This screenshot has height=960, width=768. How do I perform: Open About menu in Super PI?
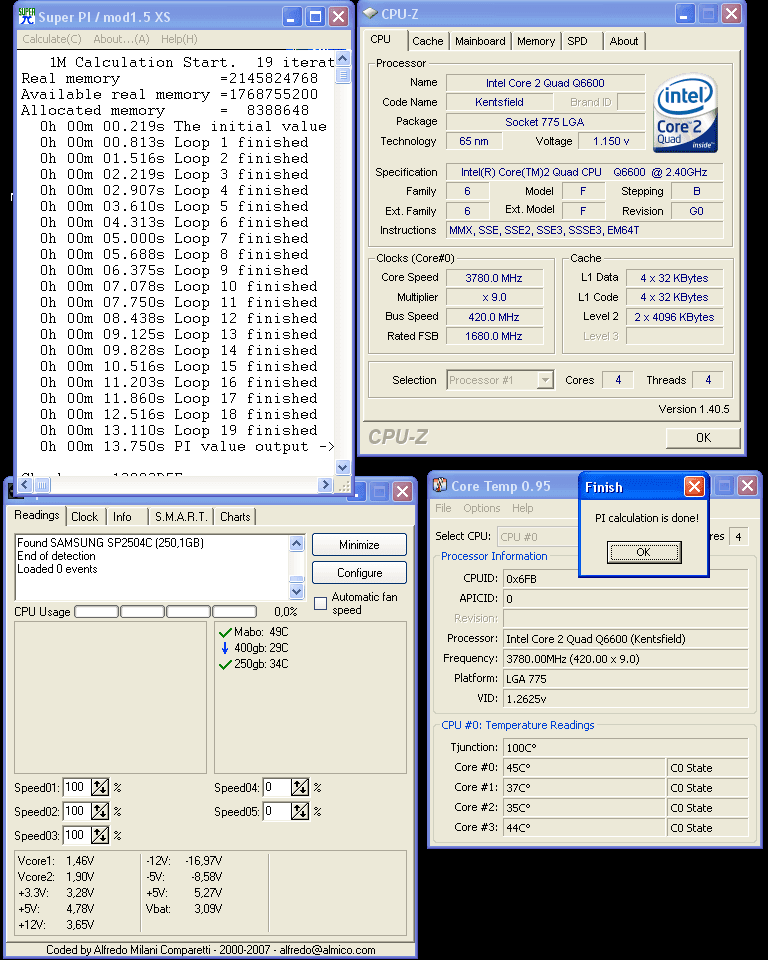(121, 39)
